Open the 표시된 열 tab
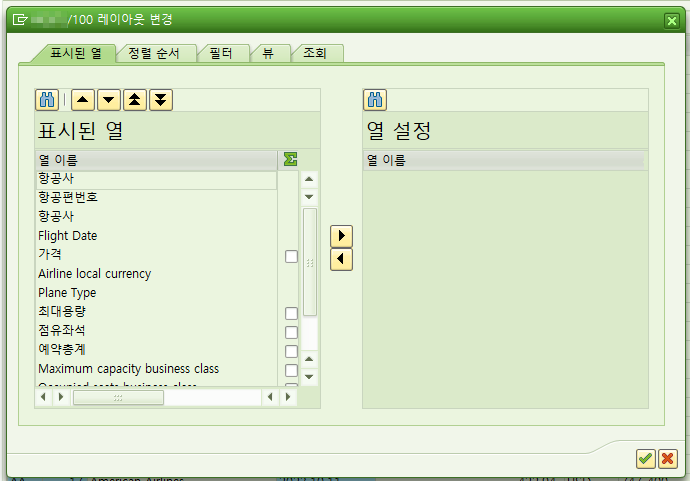The image size is (690, 481). 76,54
